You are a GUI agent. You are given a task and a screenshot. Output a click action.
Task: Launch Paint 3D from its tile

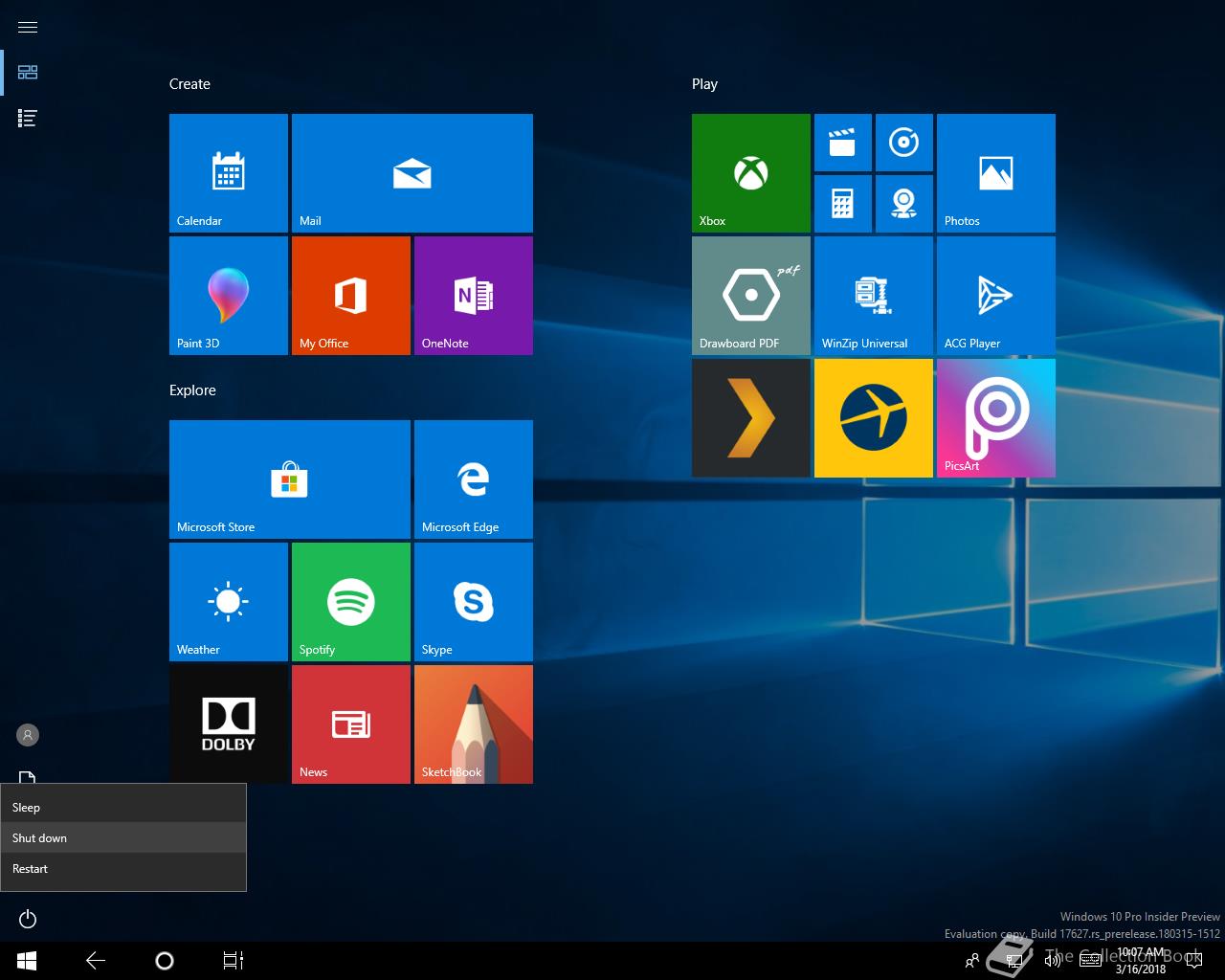(229, 296)
